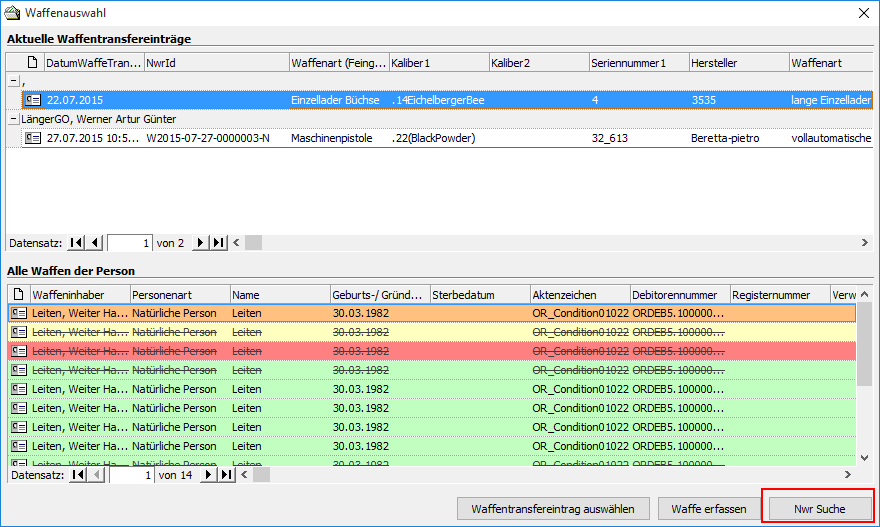Click the record icon of the 22.07.2015 entry
This screenshot has width=880, height=527.
33,100
